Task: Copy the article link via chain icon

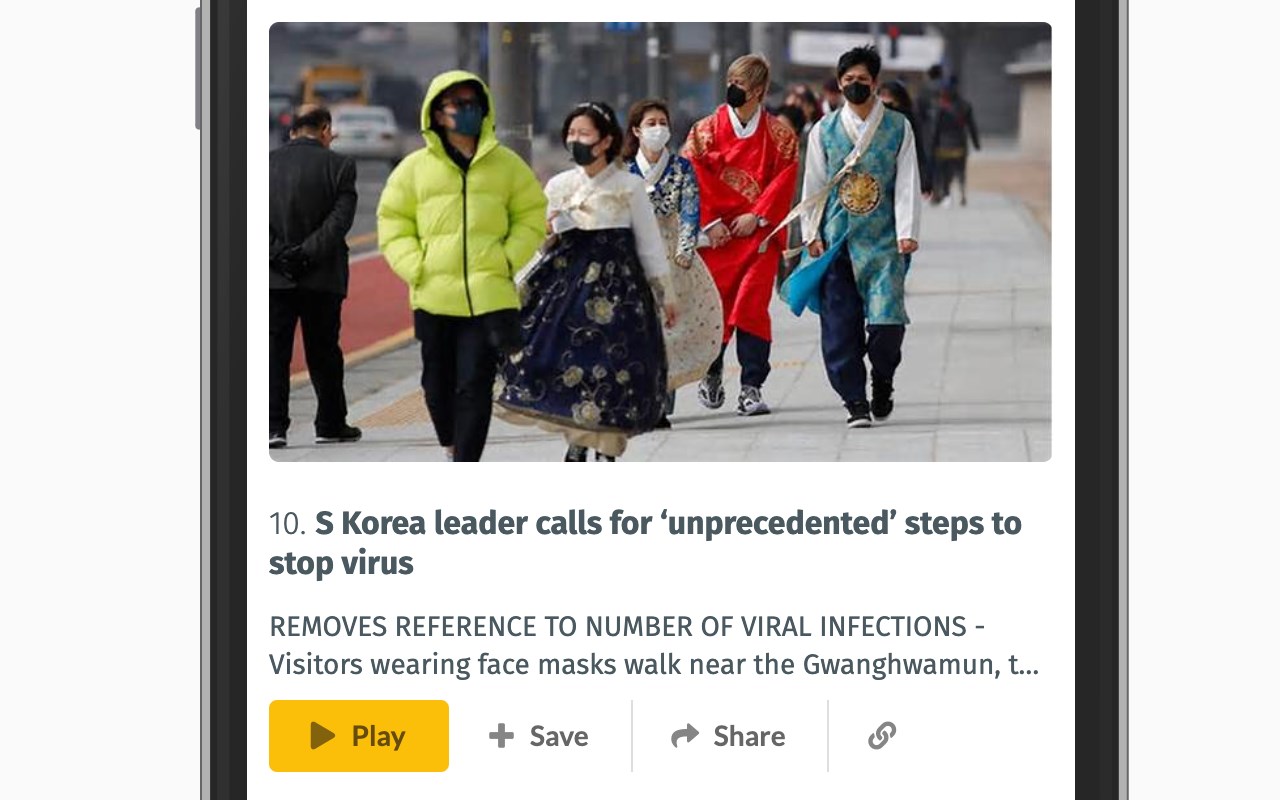Action: coord(882,736)
